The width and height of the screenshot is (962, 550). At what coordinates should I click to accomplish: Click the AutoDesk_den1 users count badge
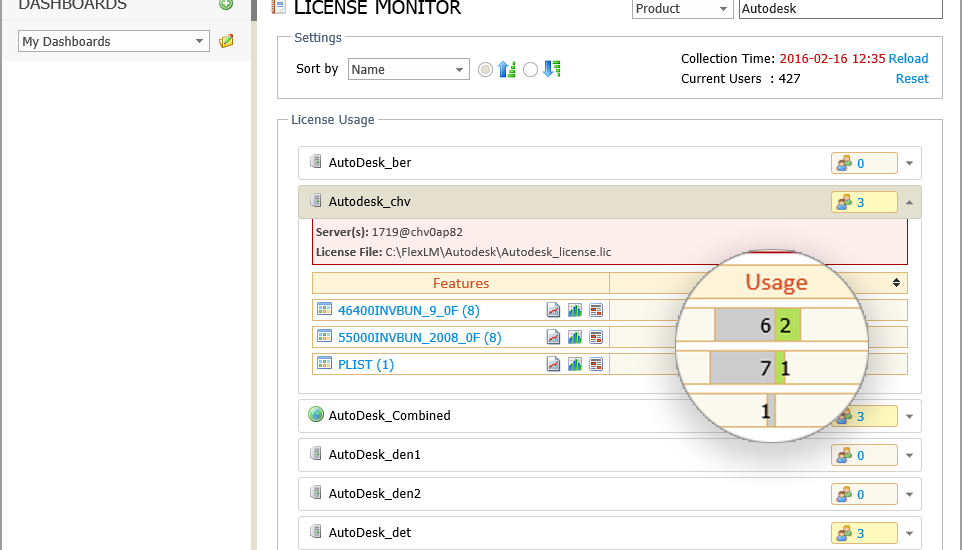tap(864, 455)
